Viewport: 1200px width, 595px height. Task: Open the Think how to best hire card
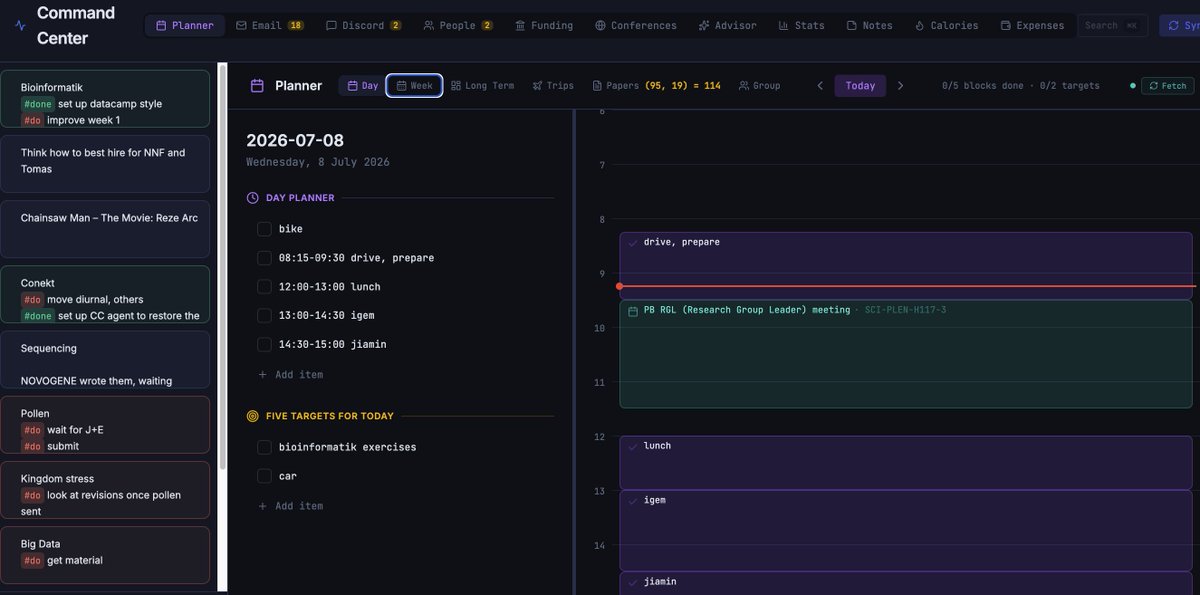point(106,164)
